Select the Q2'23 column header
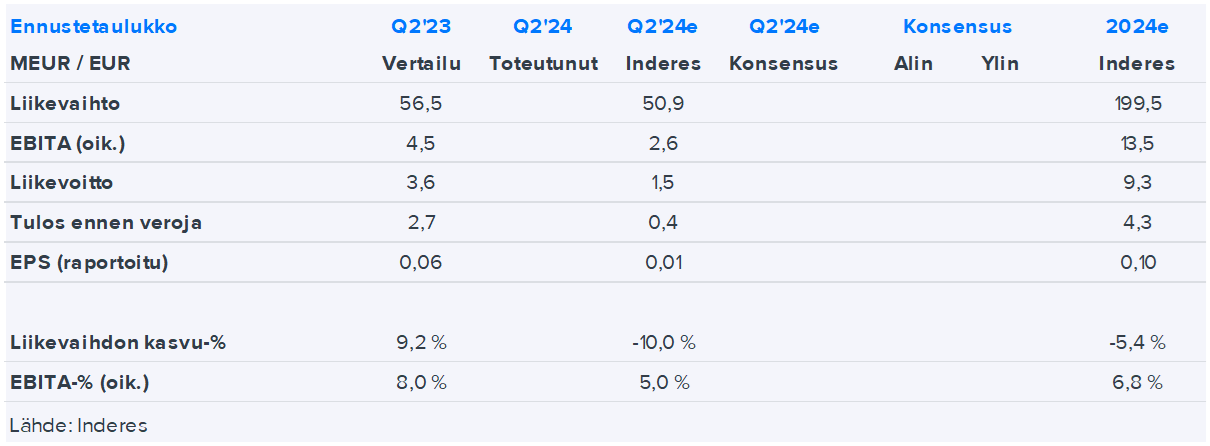 421,27
